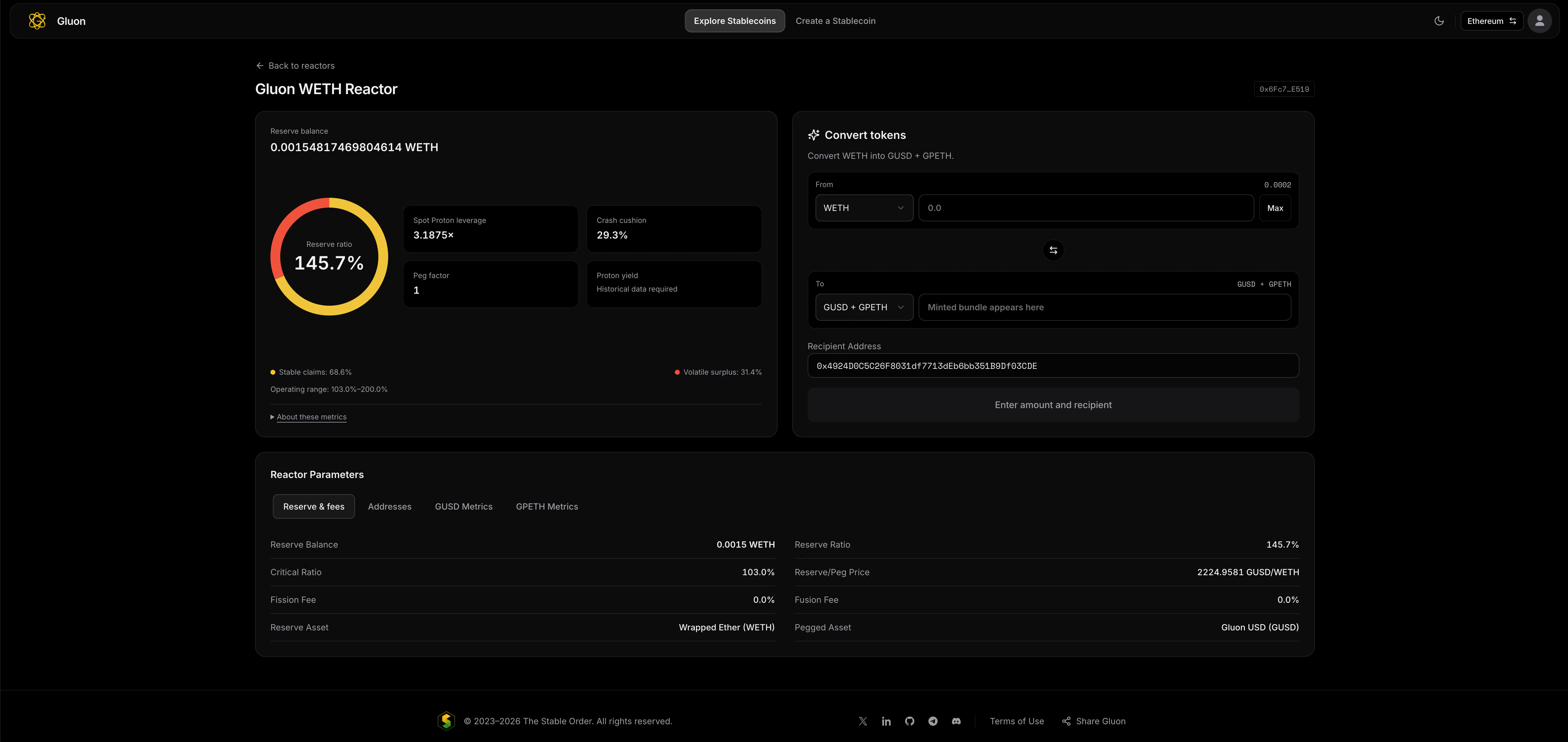Open Terms of Use
This screenshot has width=1568, height=742.
point(1016,721)
